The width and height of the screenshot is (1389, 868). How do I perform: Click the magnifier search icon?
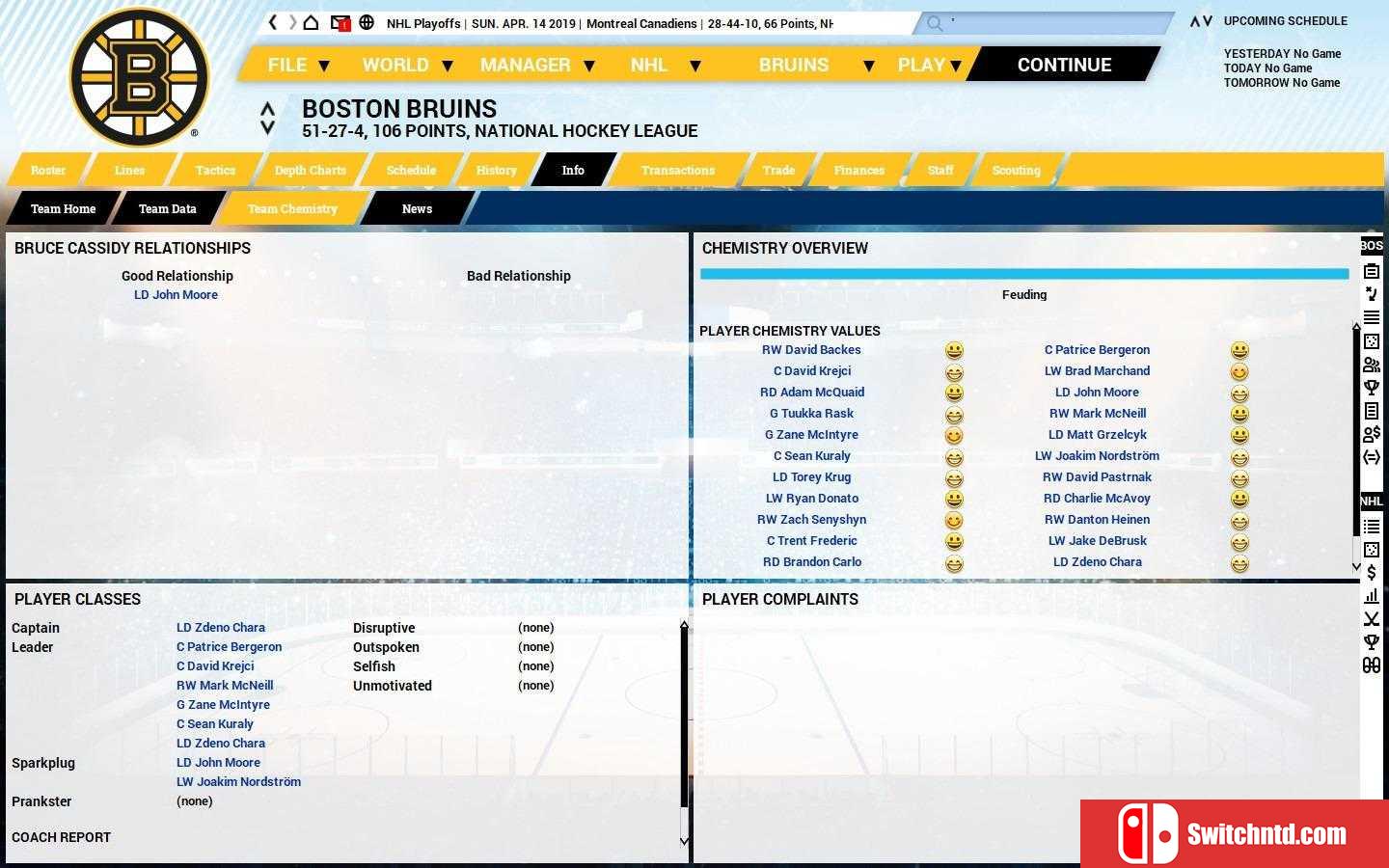pyautogui.click(x=934, y=23)
